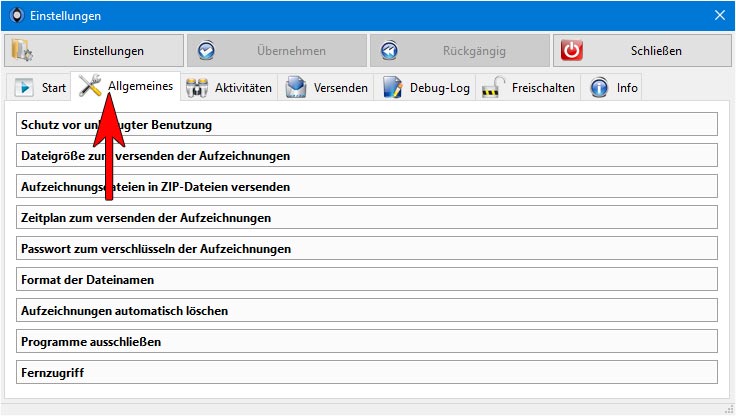Click the Übernehmen button
The width and height of the screenshot is (736, 416).
coord(277,50)
